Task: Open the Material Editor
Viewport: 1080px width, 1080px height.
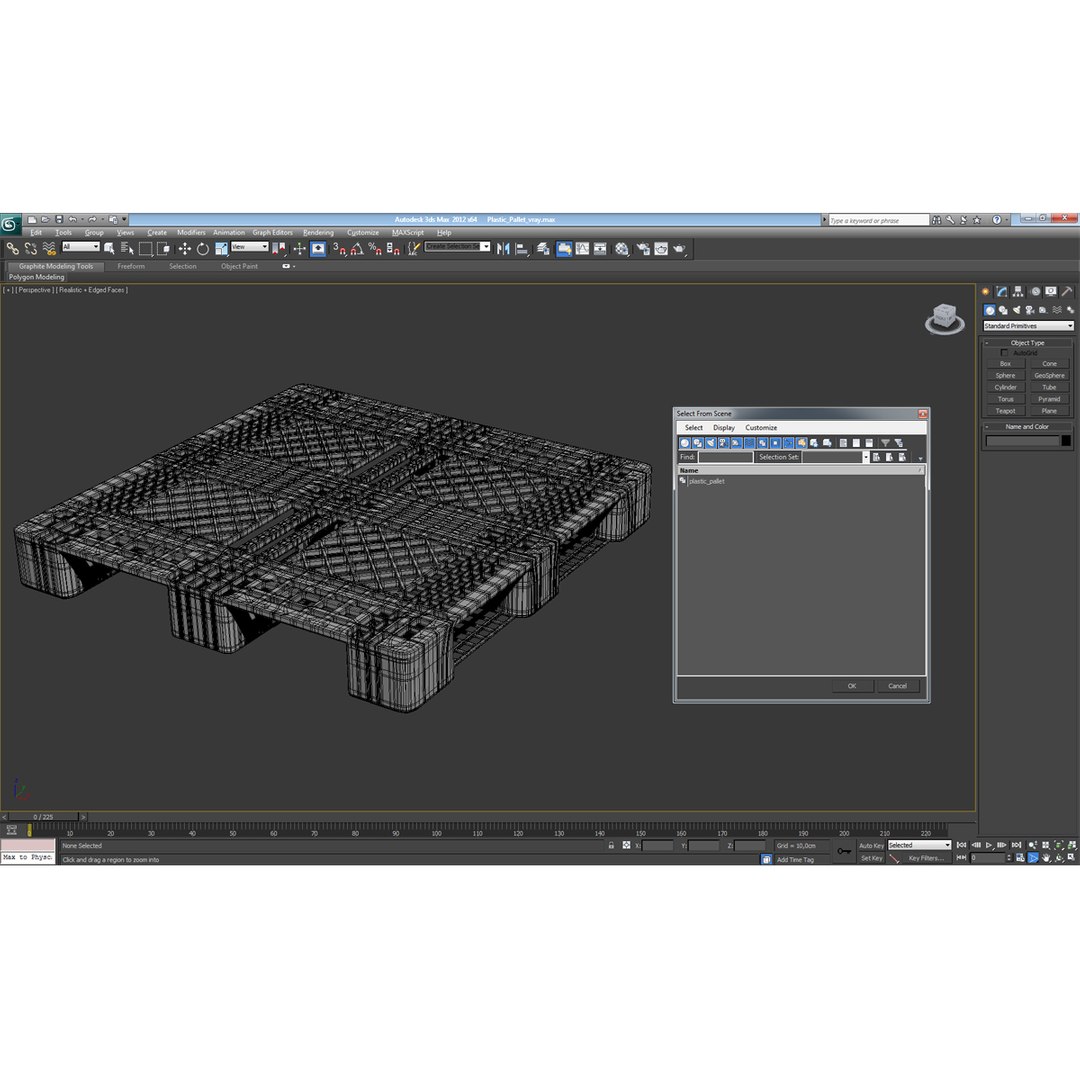Action: [622, 249]
